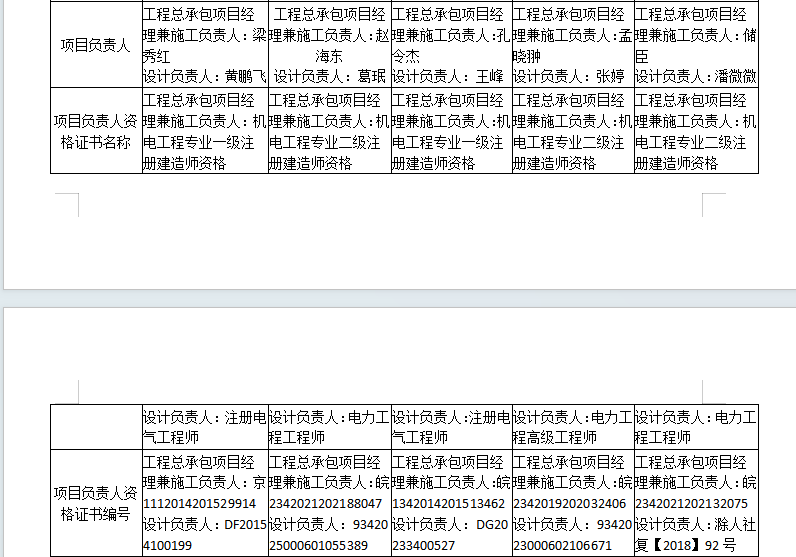This screenshot has height=557, width=796.
Task: Place cursor in the 孔令杰 / 王峰 cell
Action: (451, 45)
